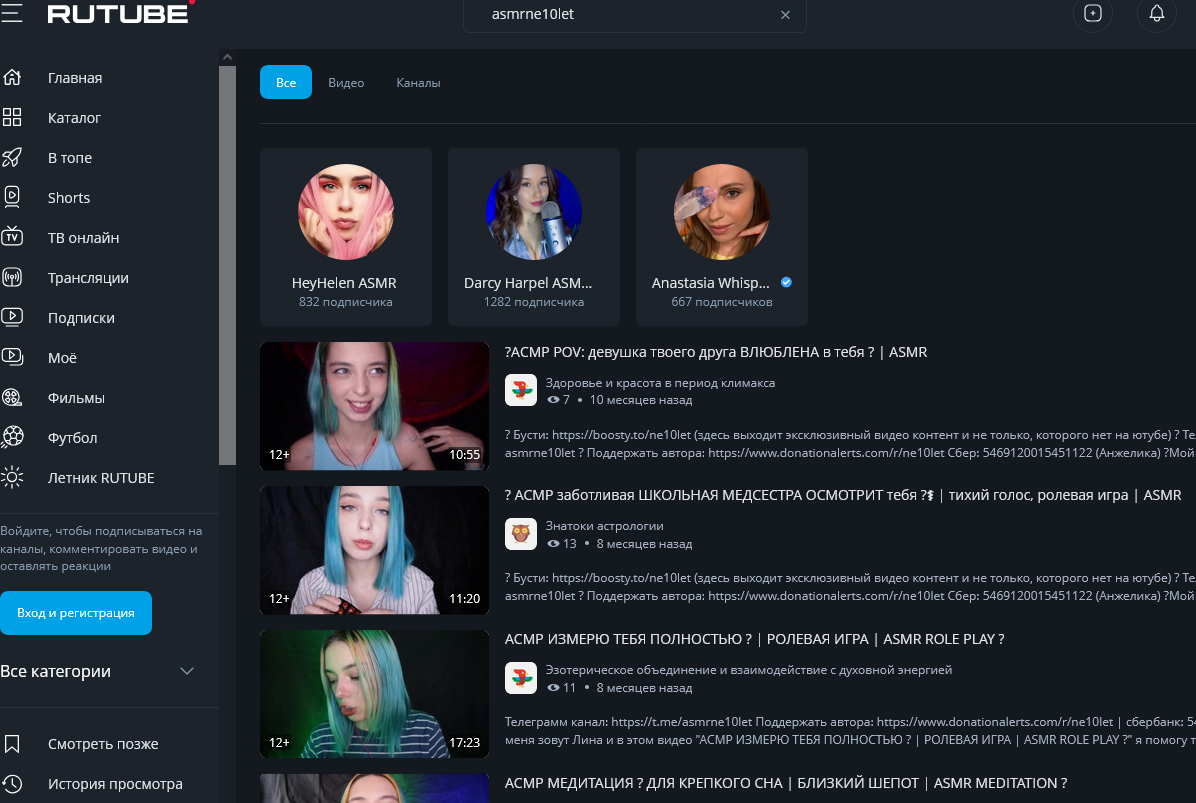Play the 17:23 video thumbnail
This screenshot has height=803, width=1196.
point(375,694)
